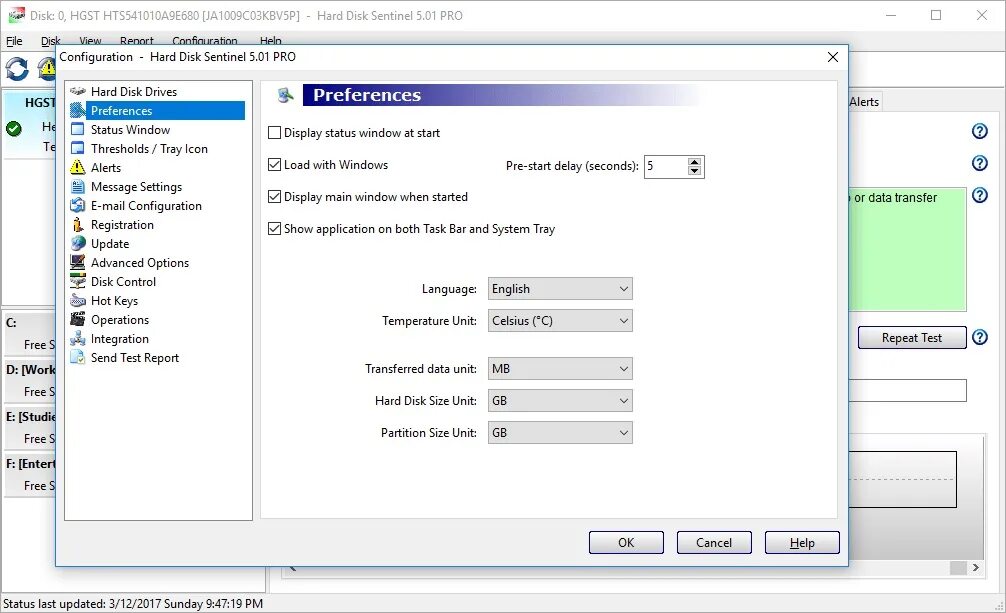1006x613 pixels.
Task: Click the Update globe icon
Action: [x=78, y=243]
